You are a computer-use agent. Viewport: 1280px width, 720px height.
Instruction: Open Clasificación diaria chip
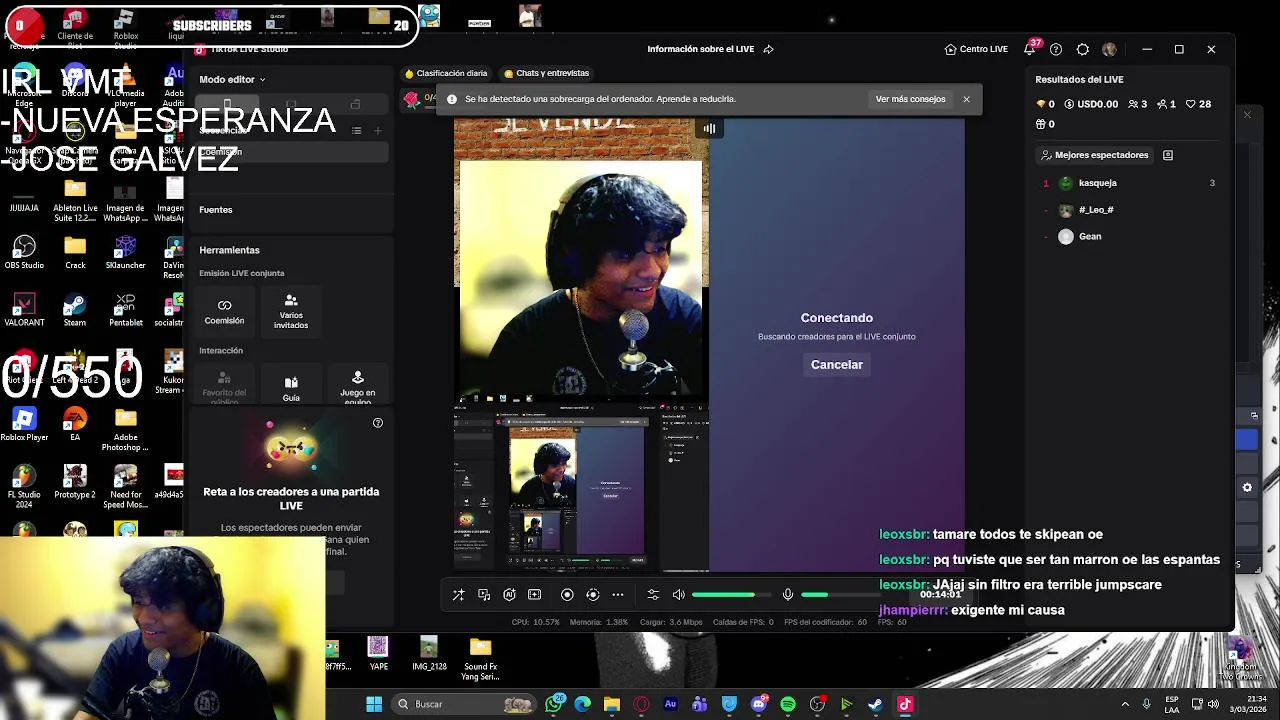pos(445,73)
